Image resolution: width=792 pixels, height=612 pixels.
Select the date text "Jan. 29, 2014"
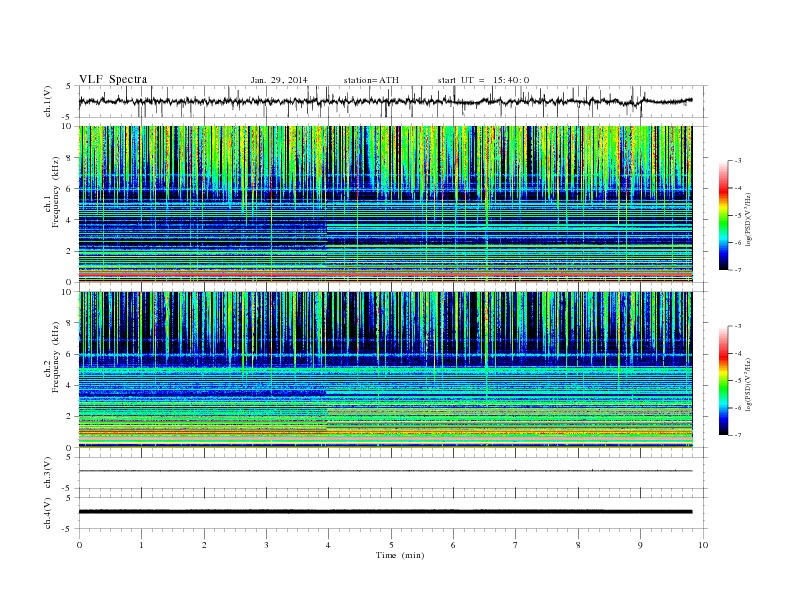pyautogui.click(x=279, y=80)
